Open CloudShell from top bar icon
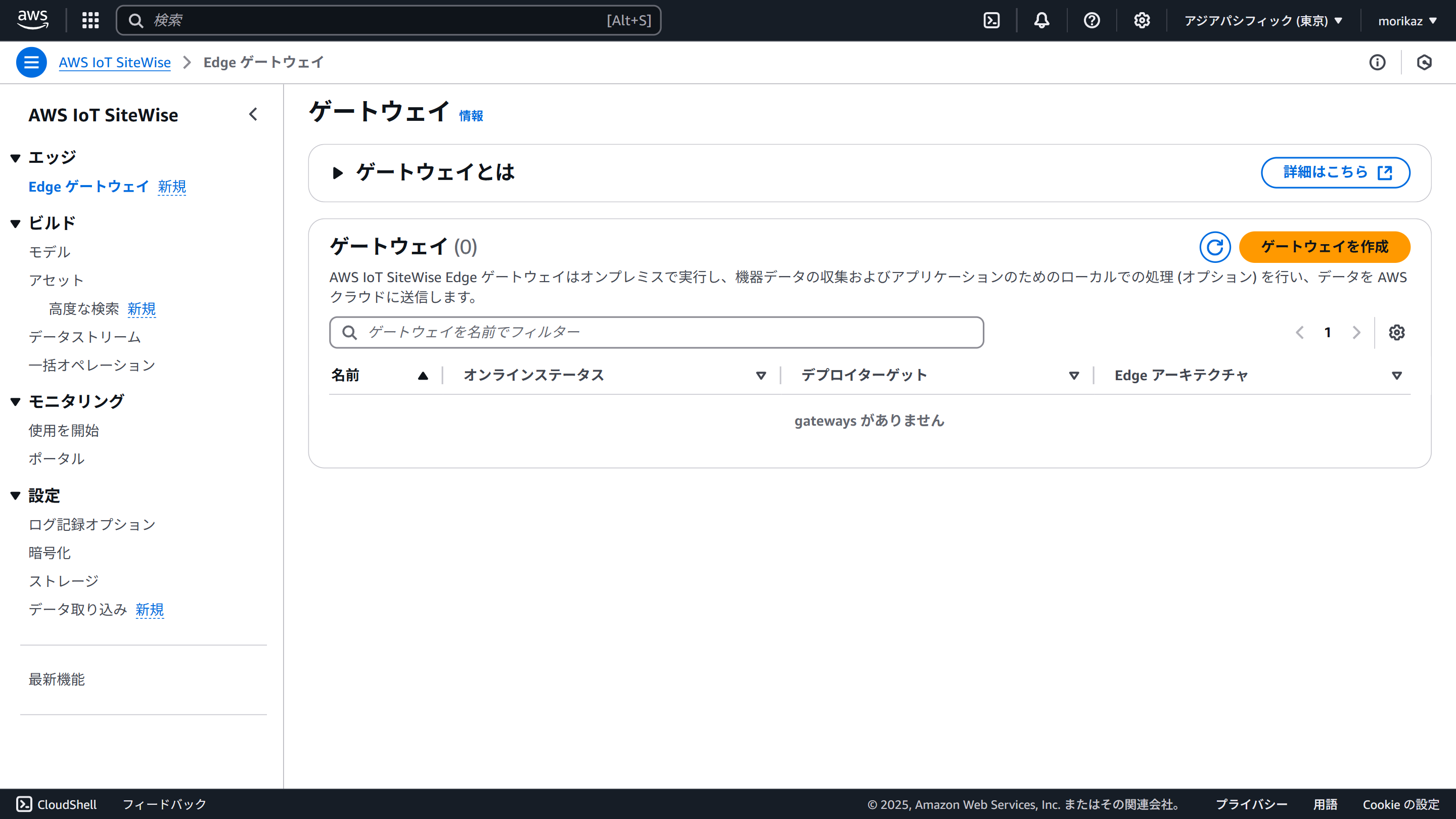The height and width of the screenshot is (819, 1456). click(x=991, y=20)
